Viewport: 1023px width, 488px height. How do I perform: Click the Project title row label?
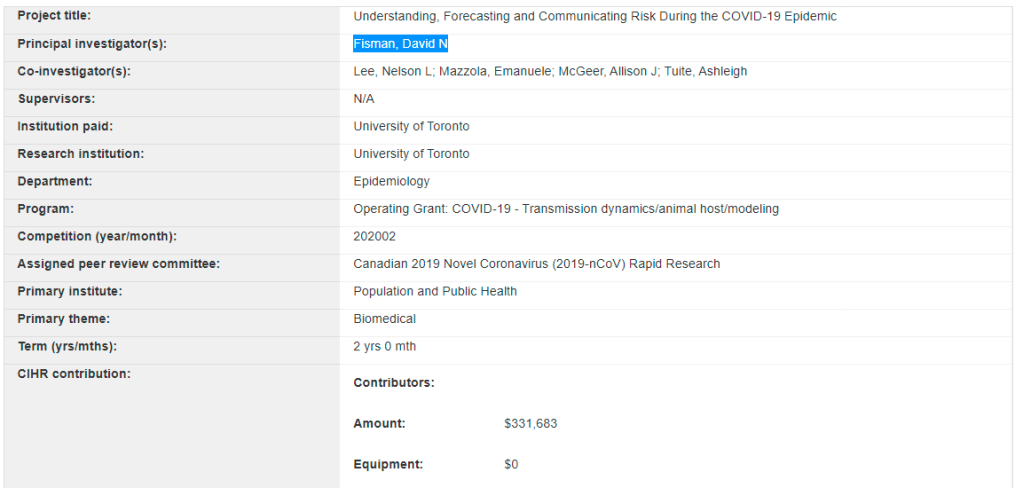pyautogui.click(x=54, y=17)
